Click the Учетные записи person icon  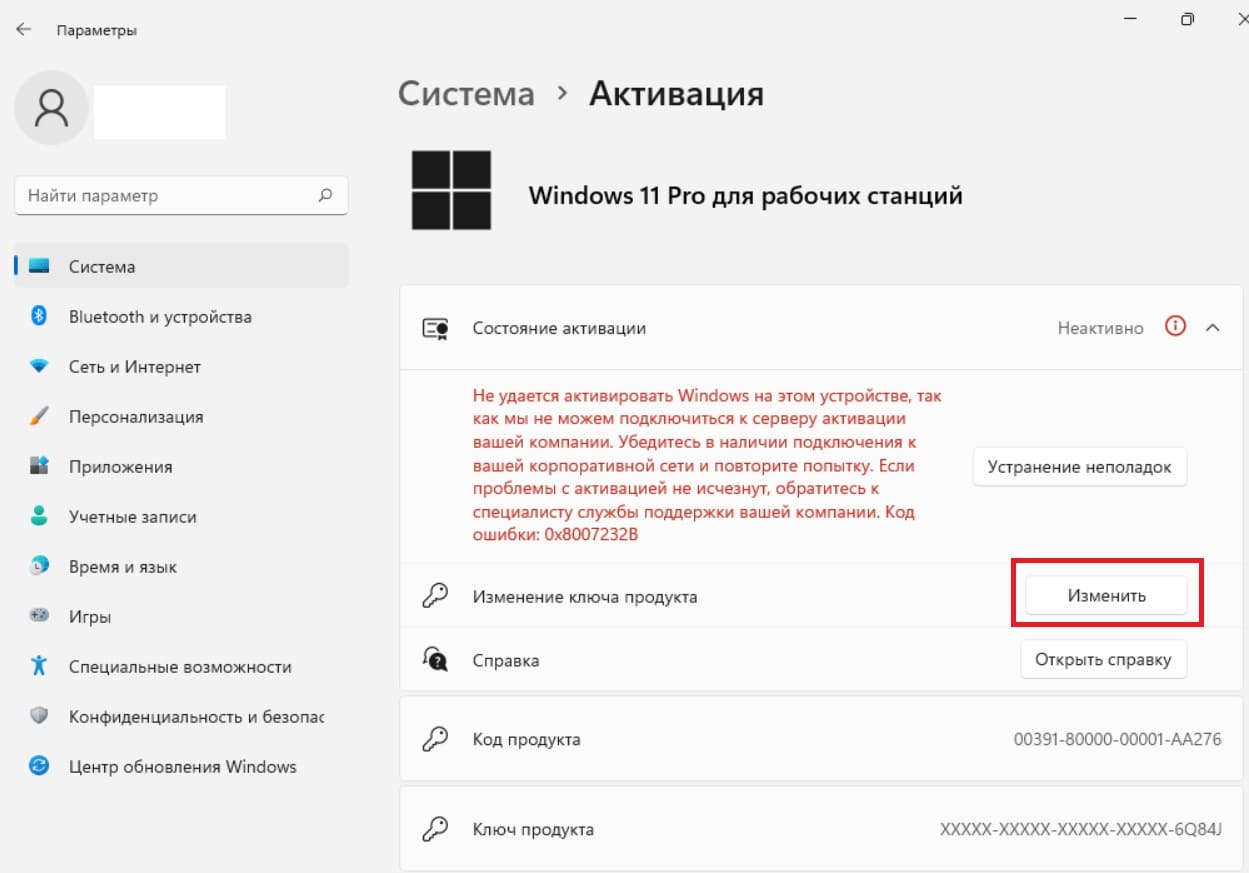(x=39, y=516)
